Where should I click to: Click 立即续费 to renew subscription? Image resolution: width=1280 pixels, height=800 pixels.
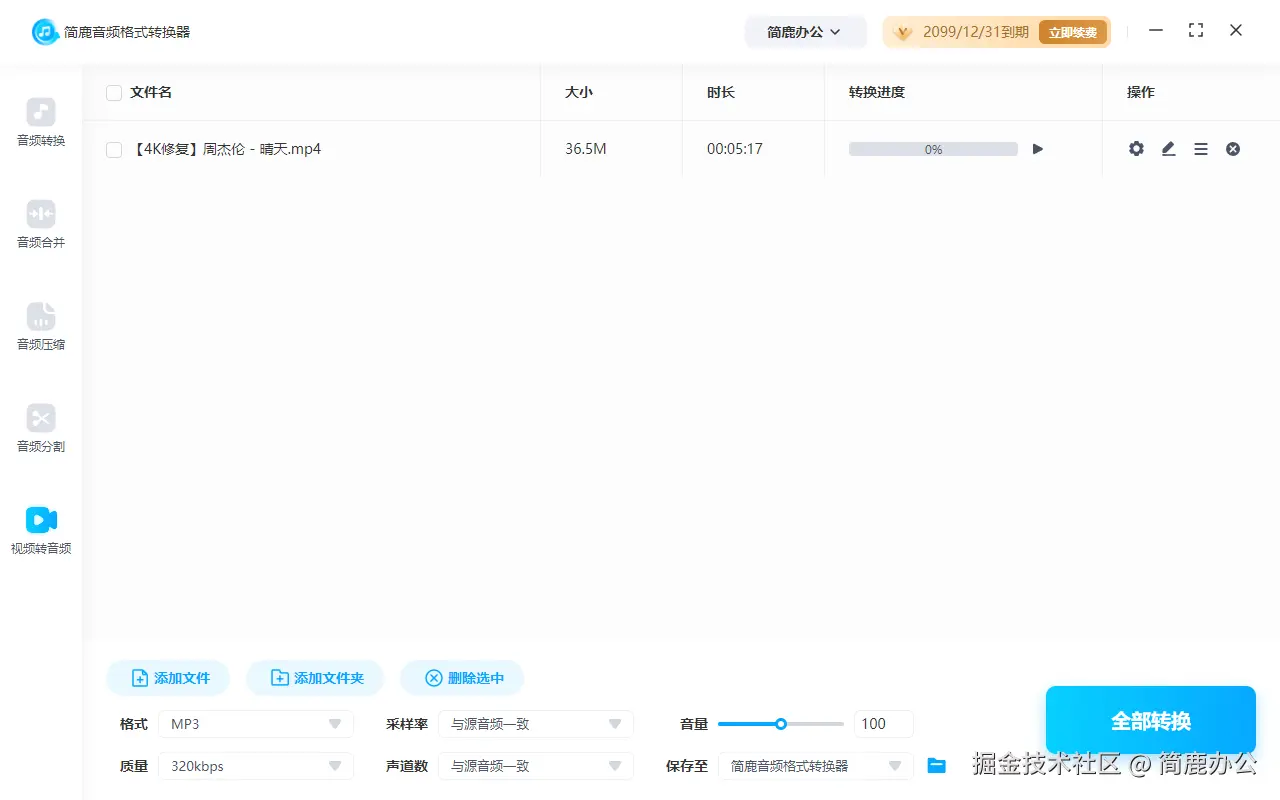point(1073,31)
